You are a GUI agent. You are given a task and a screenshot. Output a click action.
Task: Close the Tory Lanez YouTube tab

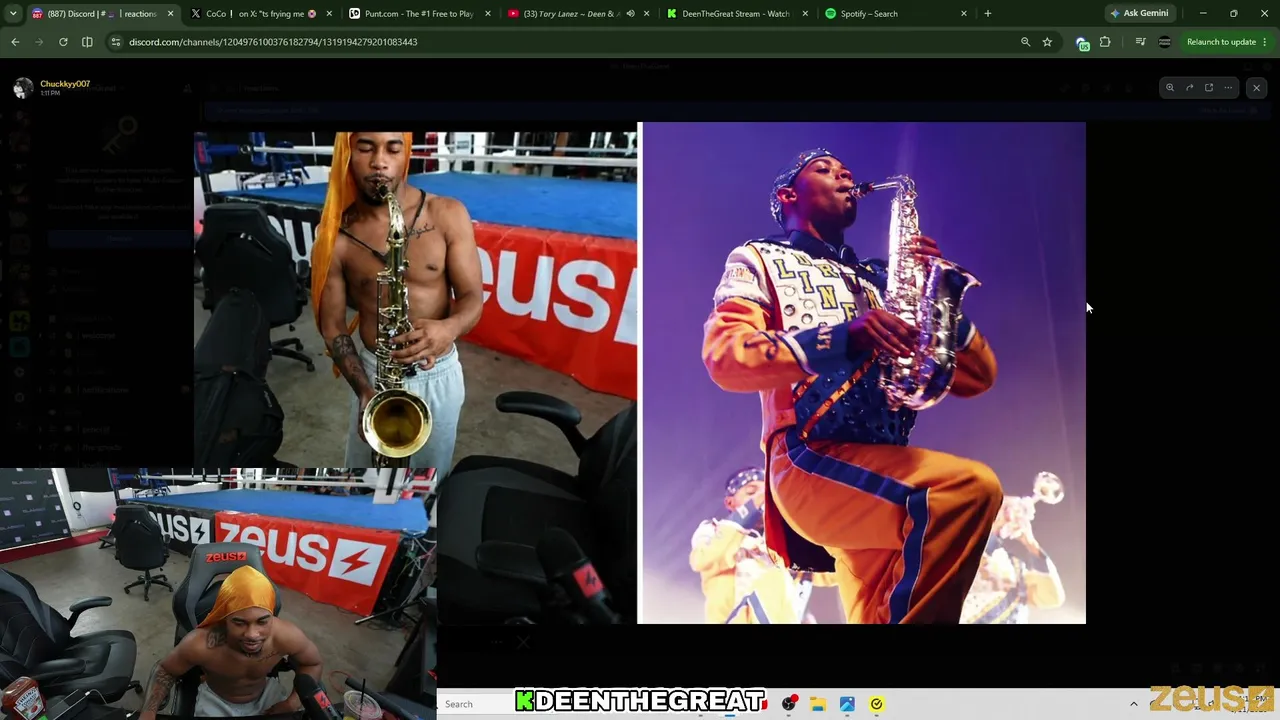tap(646, 14)
